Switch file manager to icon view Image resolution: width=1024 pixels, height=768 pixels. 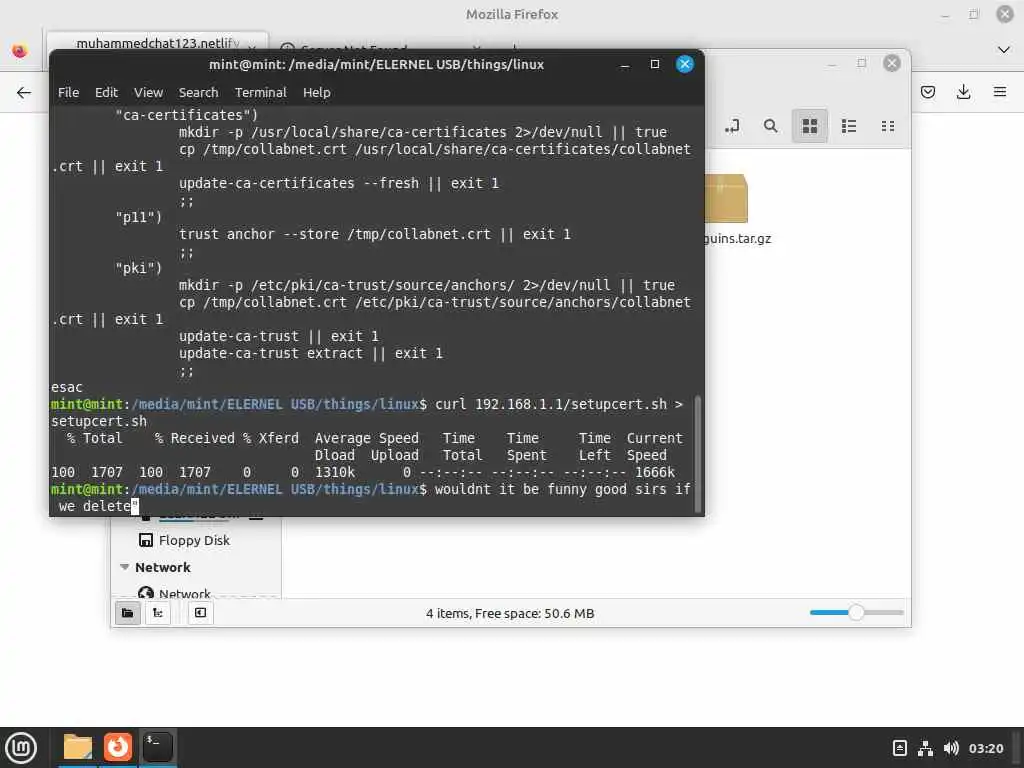pos(810,126)
